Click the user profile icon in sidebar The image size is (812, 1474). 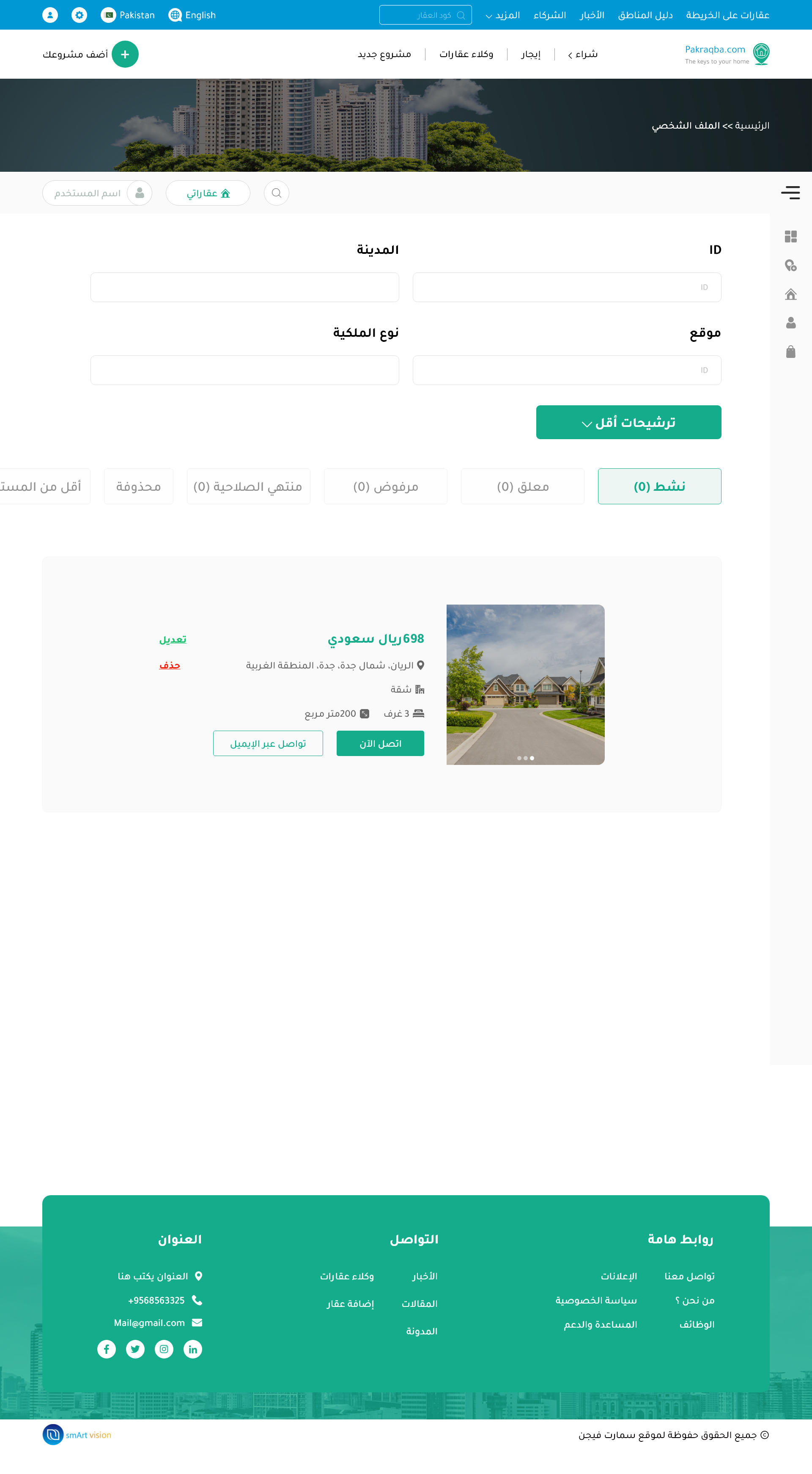click(791, 323)
